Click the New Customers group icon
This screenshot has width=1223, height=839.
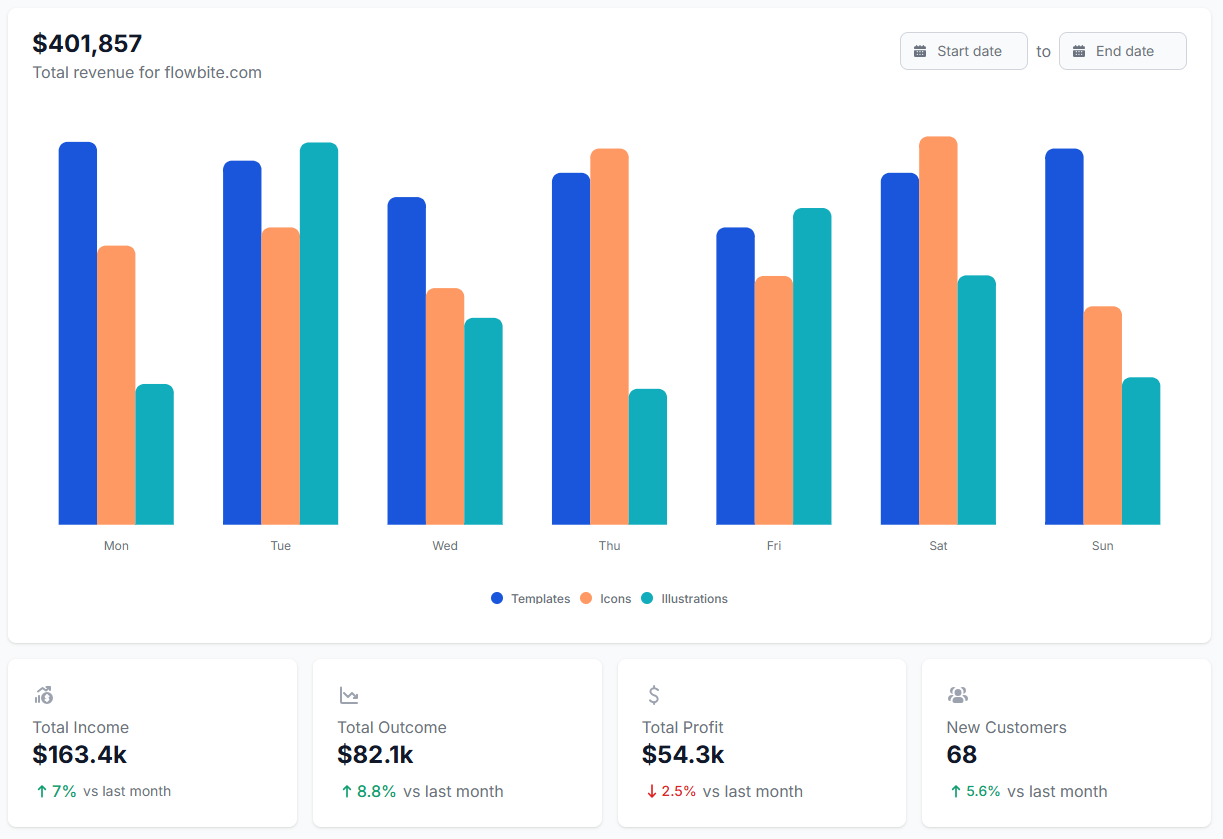(957, 694)
